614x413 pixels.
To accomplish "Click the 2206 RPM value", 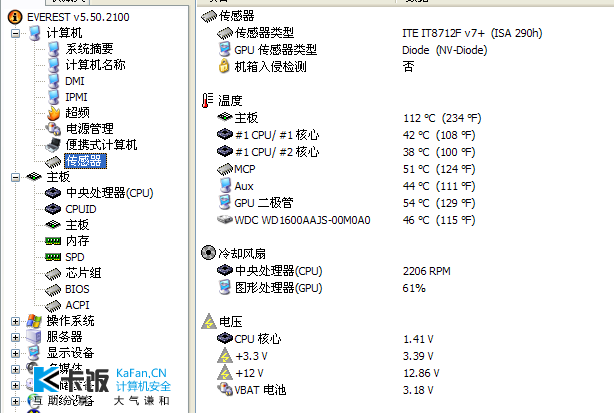I will 426,271.
